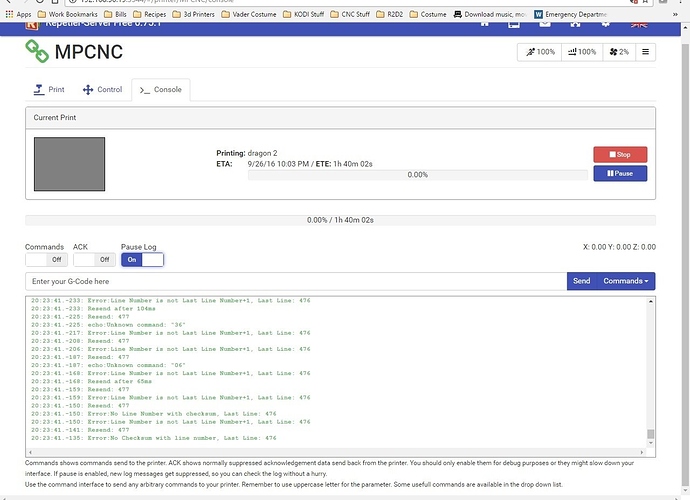The width and height of the screenshot is (690, 500).
Task: Click the Current Print panel header
Action: (340, 118)
